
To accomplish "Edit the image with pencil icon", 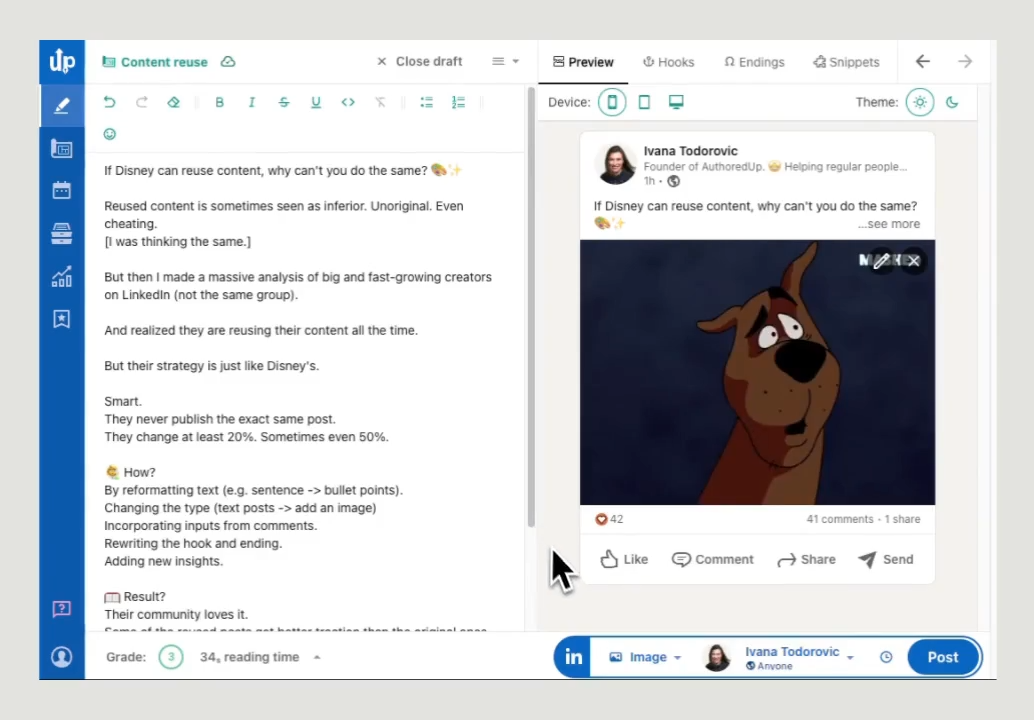I will 881,261.
